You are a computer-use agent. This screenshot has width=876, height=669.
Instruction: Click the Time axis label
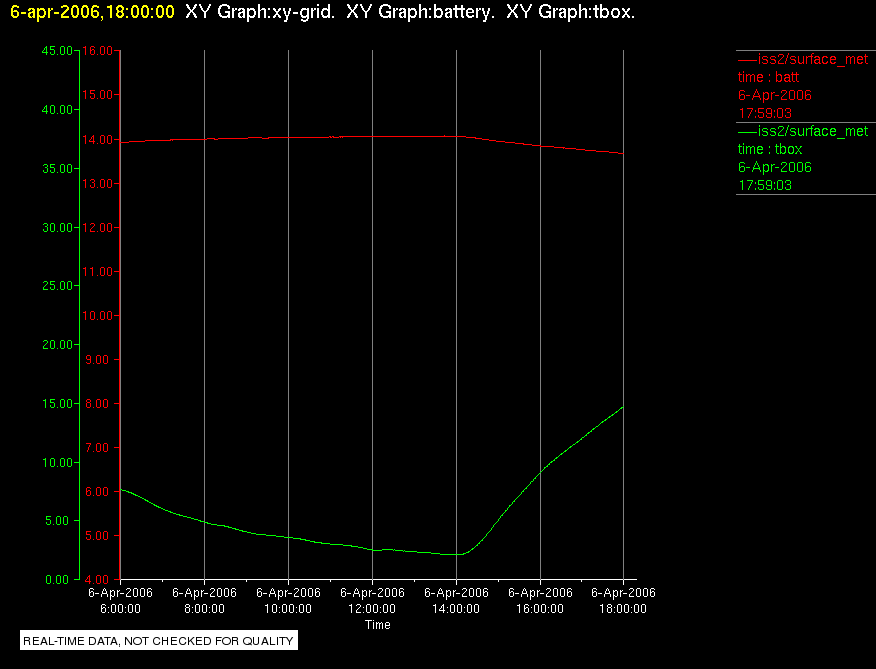tap(378, 625)
